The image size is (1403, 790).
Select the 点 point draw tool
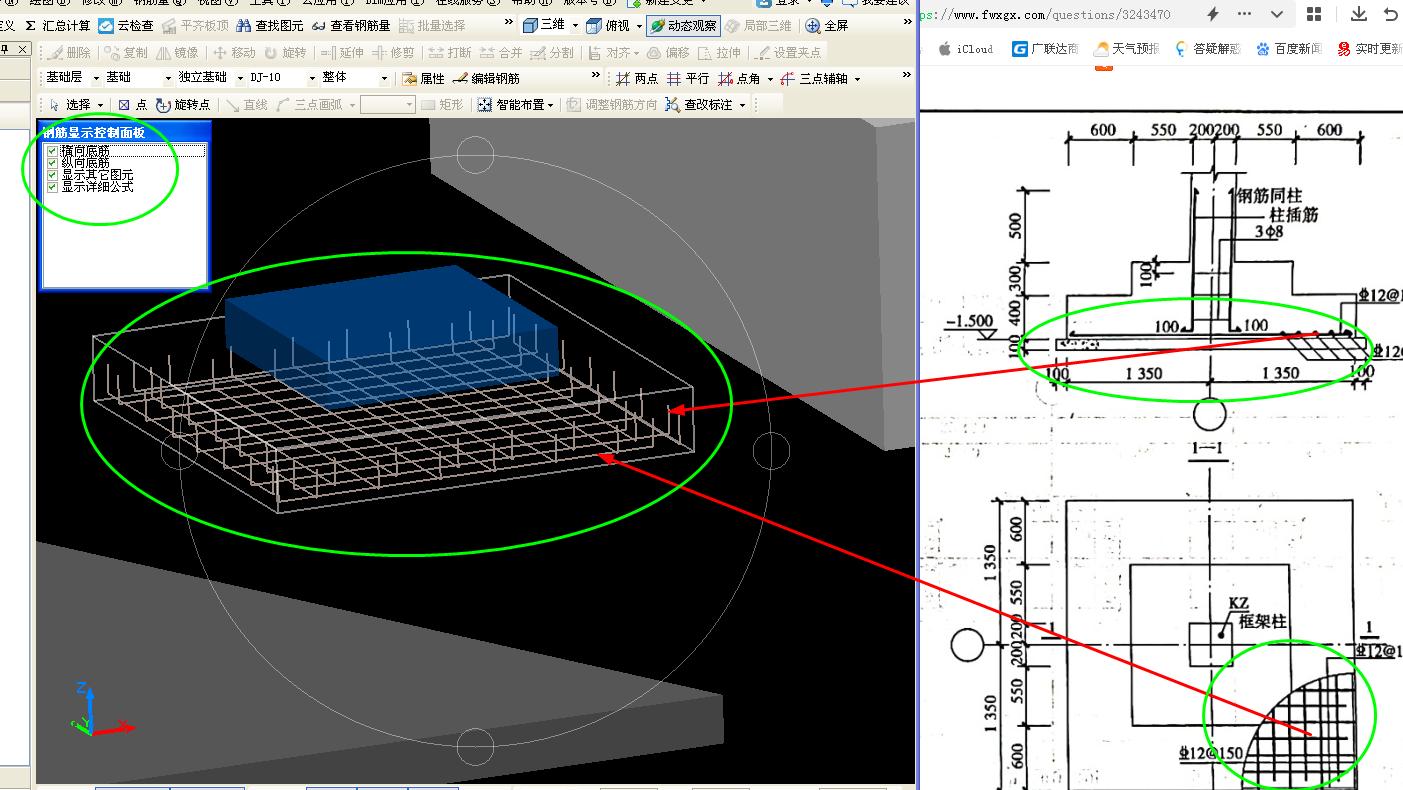pyautogui.click(x=132, y=104)
